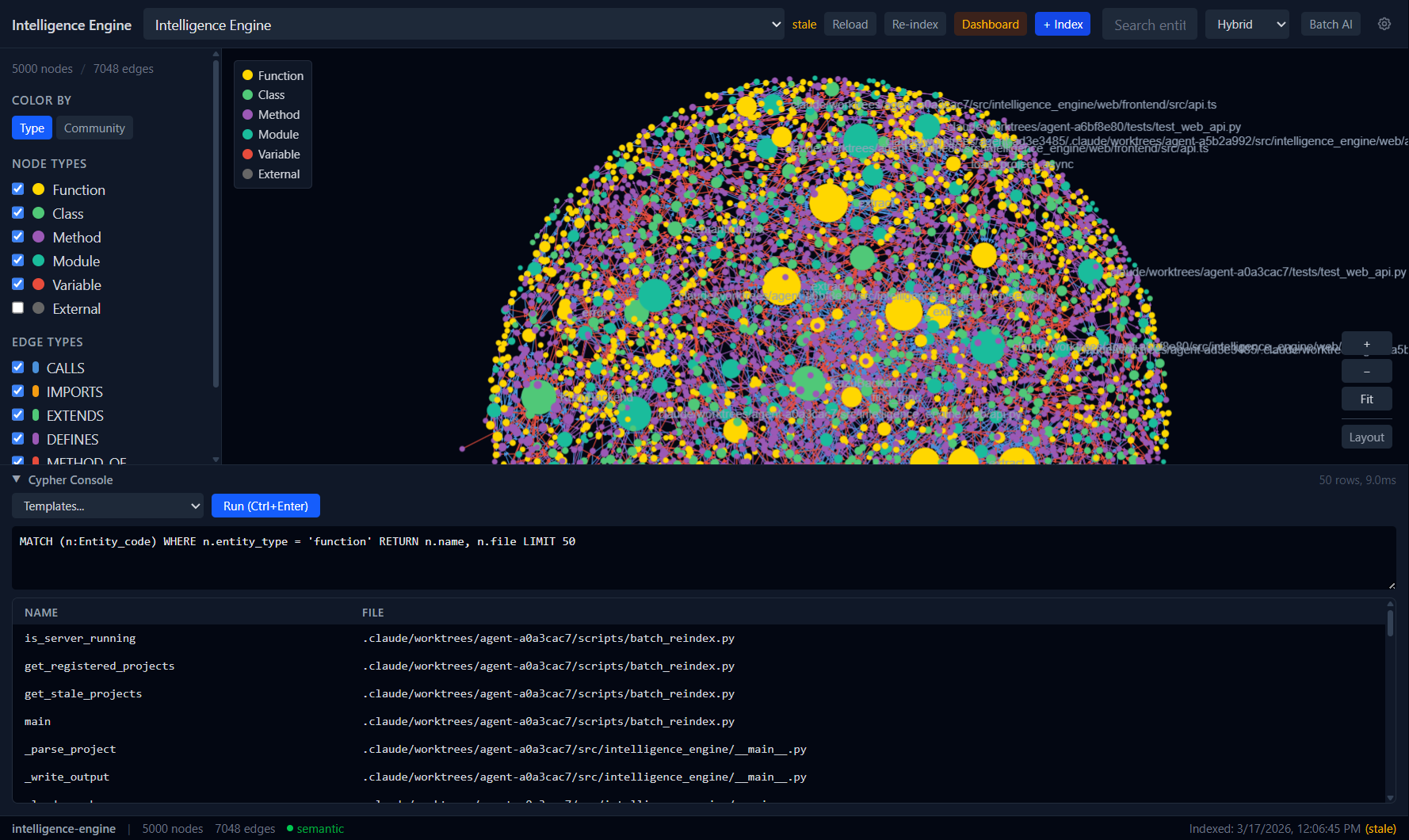Image resolution: width=1409 pixels, height=840 pixels.
Task: Click the purple Method legend dot
Action: [x=247, y=114]
